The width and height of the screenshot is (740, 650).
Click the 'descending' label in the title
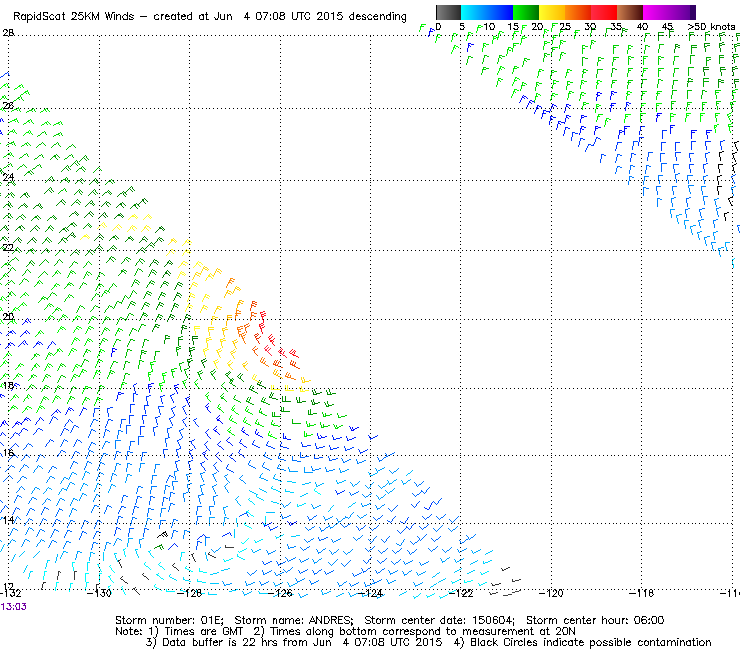378,17
